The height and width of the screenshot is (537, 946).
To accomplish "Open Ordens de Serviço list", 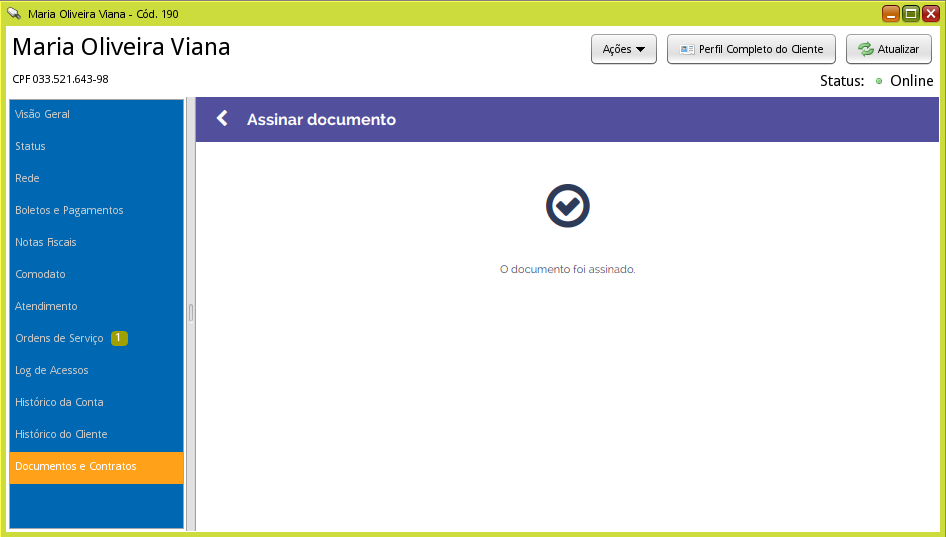I will click(97, 338).
